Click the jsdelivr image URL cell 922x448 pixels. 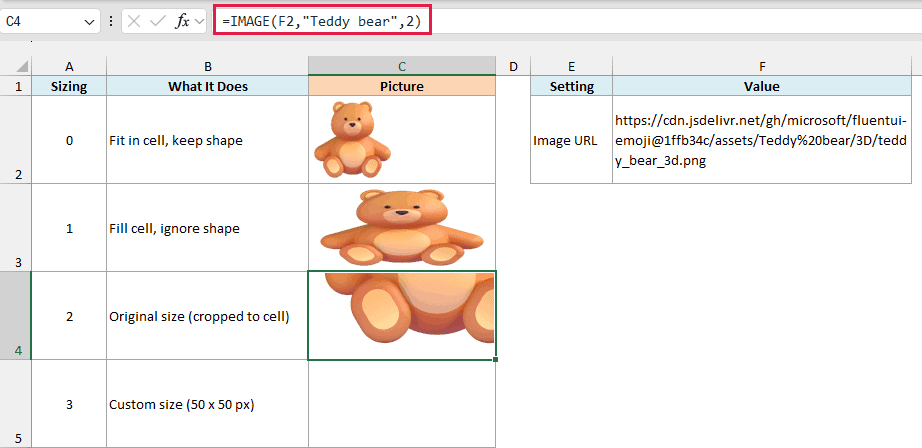click(762, 140)
